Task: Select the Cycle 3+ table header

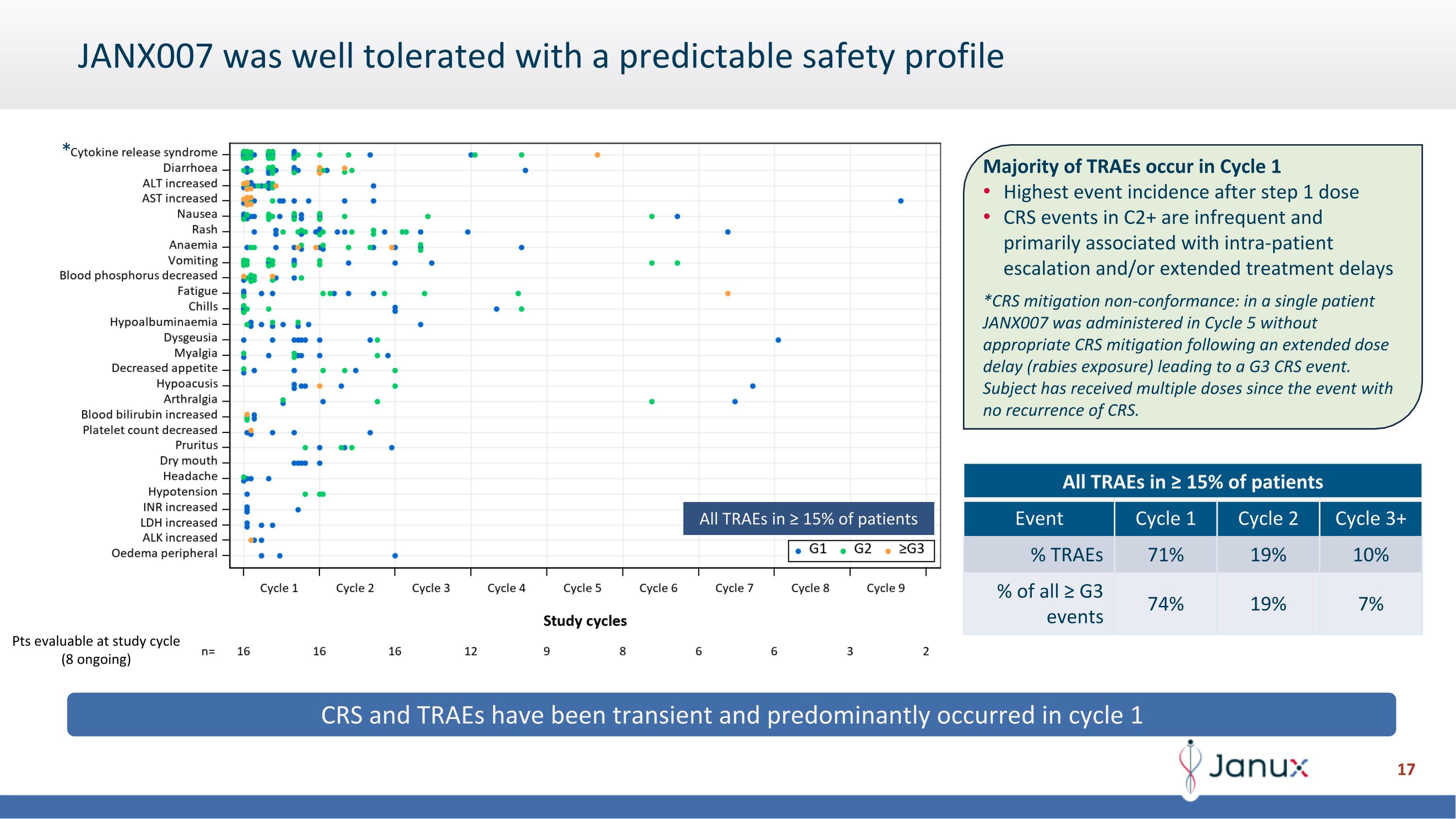Action: coord(1370,518)
